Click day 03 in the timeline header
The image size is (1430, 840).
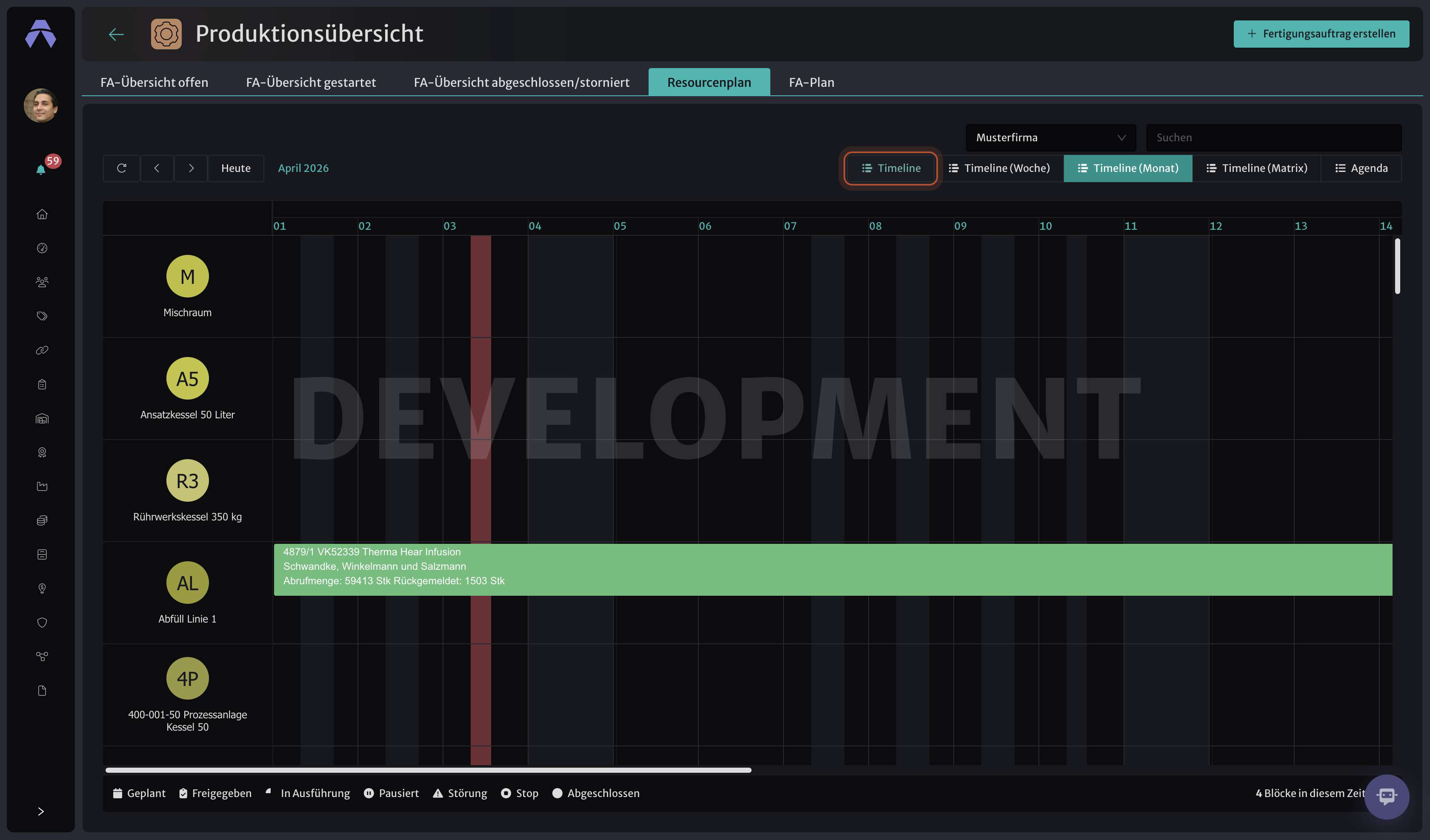450,226
